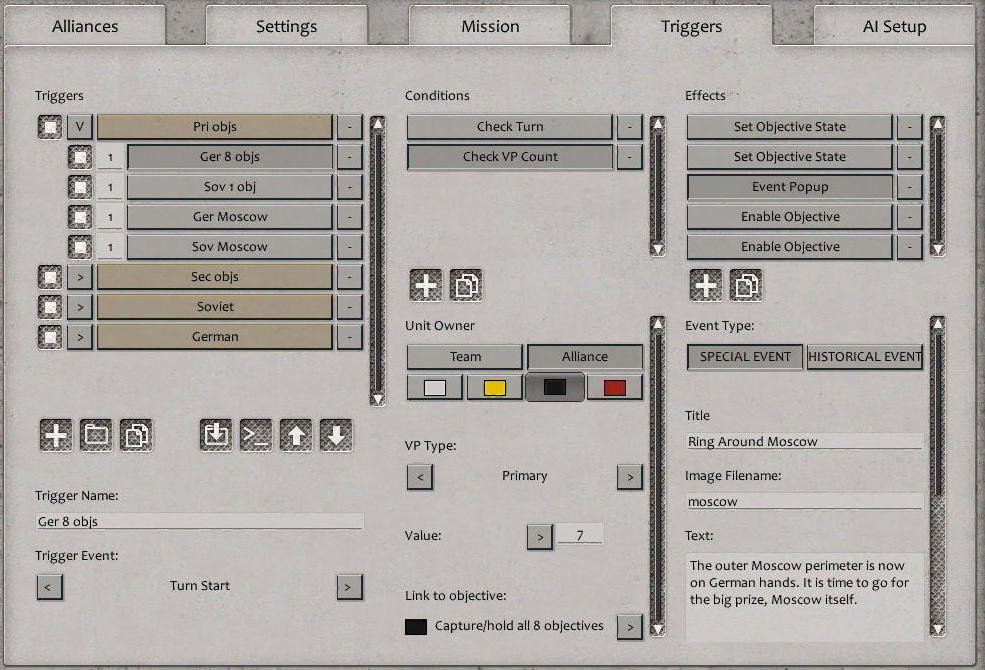The image size is (985, 670).
Task: Delete the Sov 1 obj trigger
Action: 349,187
